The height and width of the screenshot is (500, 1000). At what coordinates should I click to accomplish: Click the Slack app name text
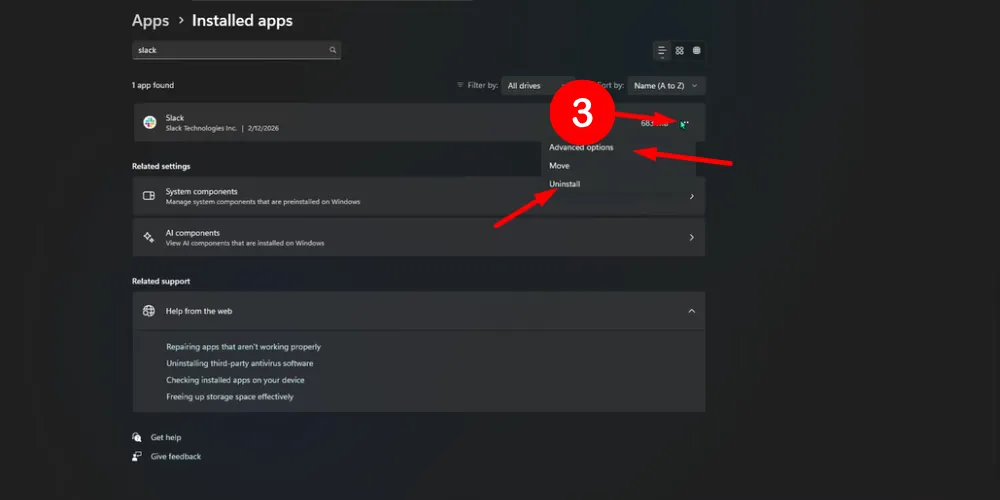click(x=175, y=118)
